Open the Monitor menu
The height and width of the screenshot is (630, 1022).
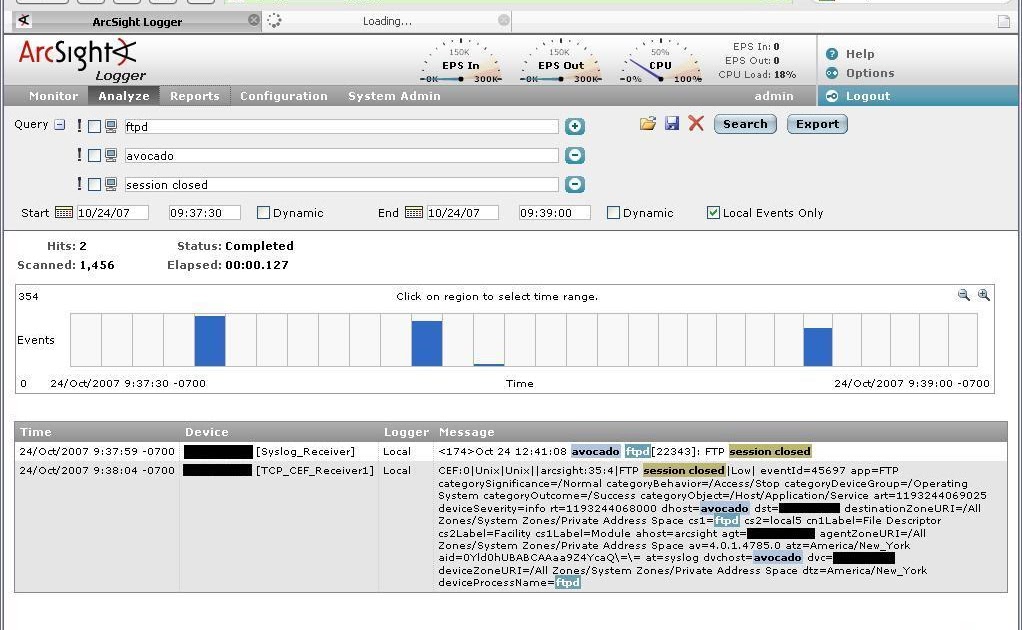coord(53,96)
